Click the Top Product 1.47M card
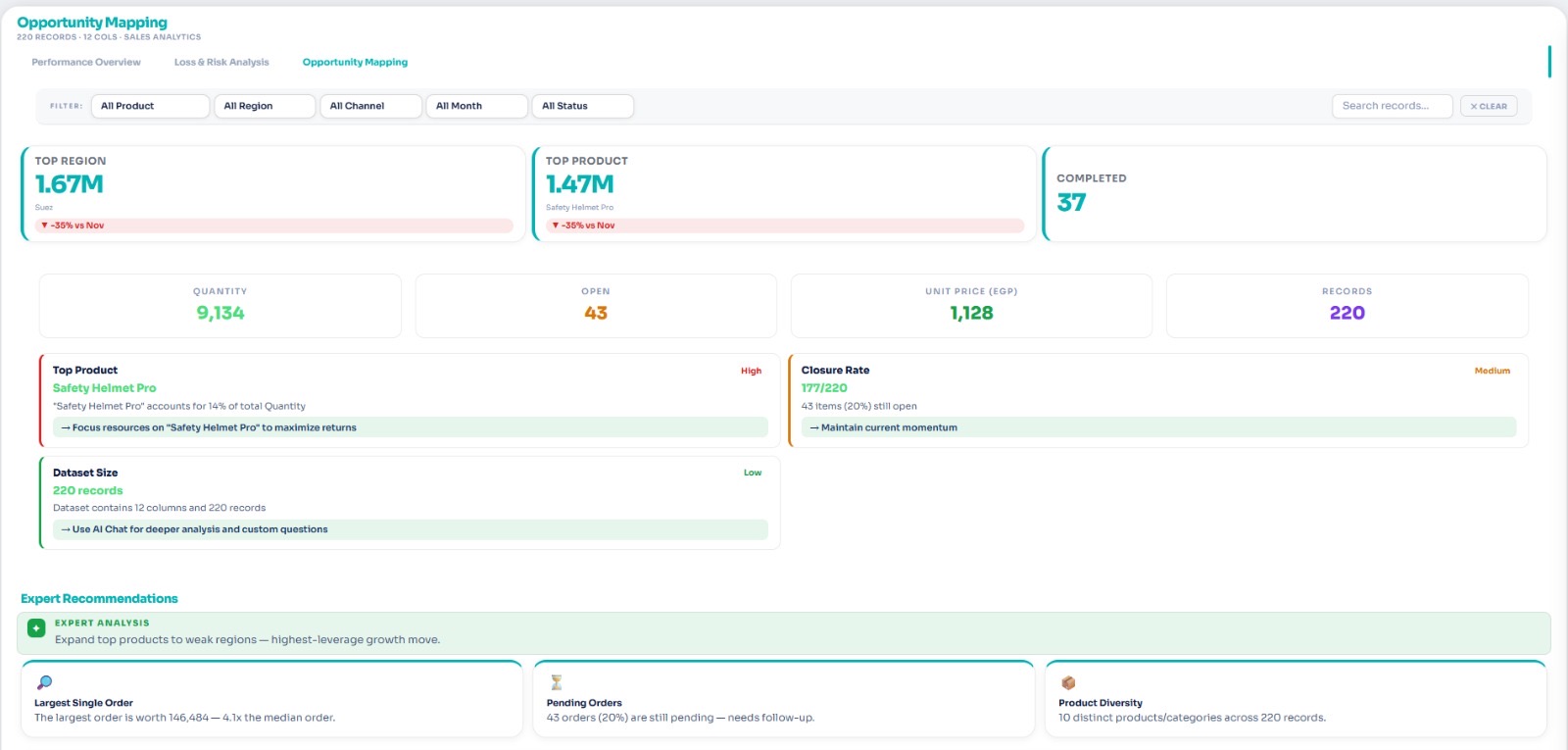Viewport: 1568px width, 750px height. (x=784, y=193)
